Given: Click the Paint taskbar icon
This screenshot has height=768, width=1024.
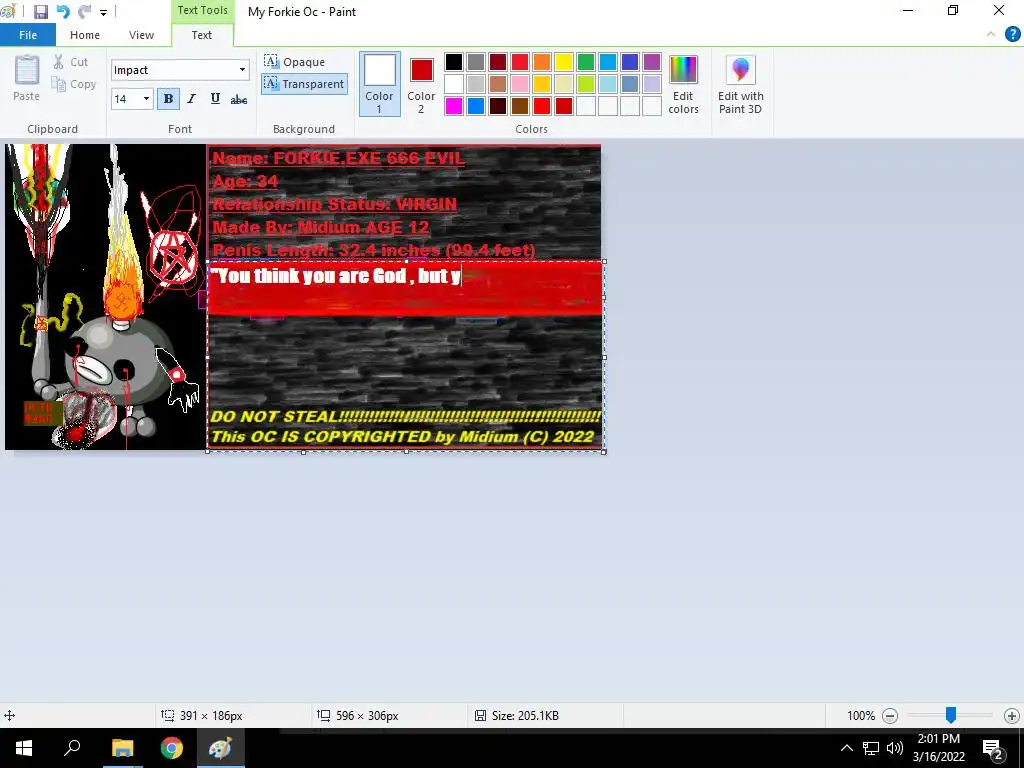Looking at the screenshot, I should pos(220,748).
